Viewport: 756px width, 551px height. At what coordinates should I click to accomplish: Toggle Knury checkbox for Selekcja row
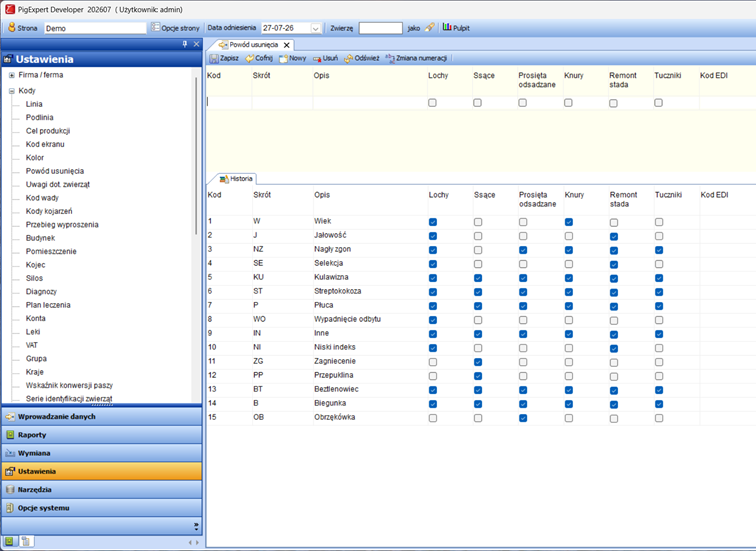569,264
